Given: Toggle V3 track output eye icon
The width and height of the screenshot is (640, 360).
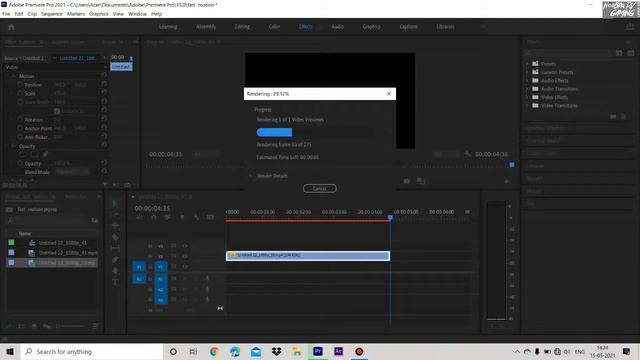Looking at the screenshot, I should [185, 246].
